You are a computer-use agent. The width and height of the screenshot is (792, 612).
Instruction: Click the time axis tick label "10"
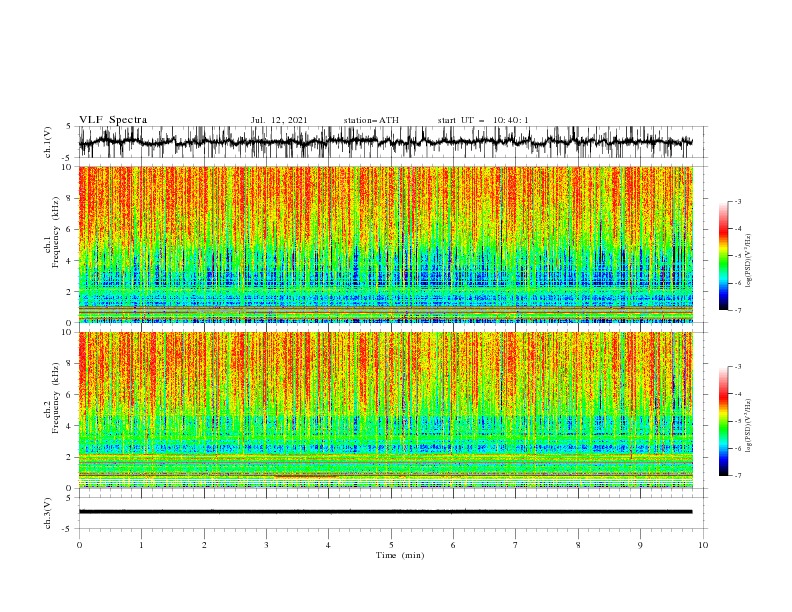pyautogui.click(x=703, y=545)
